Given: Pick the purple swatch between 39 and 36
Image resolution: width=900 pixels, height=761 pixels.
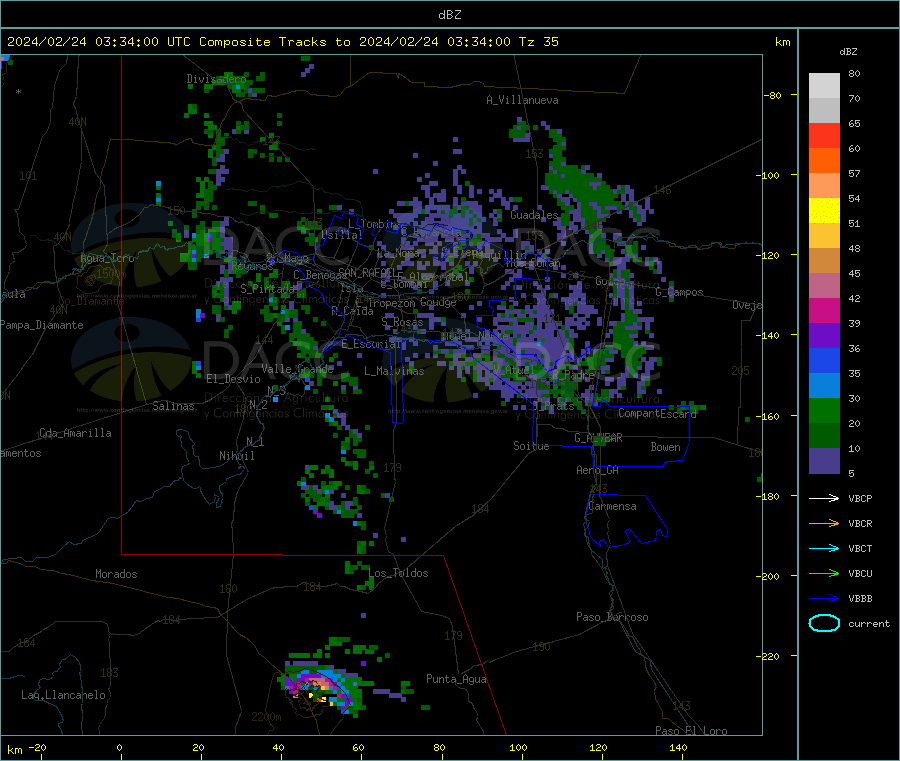Looking at the screenshot, I should point(824,336).
